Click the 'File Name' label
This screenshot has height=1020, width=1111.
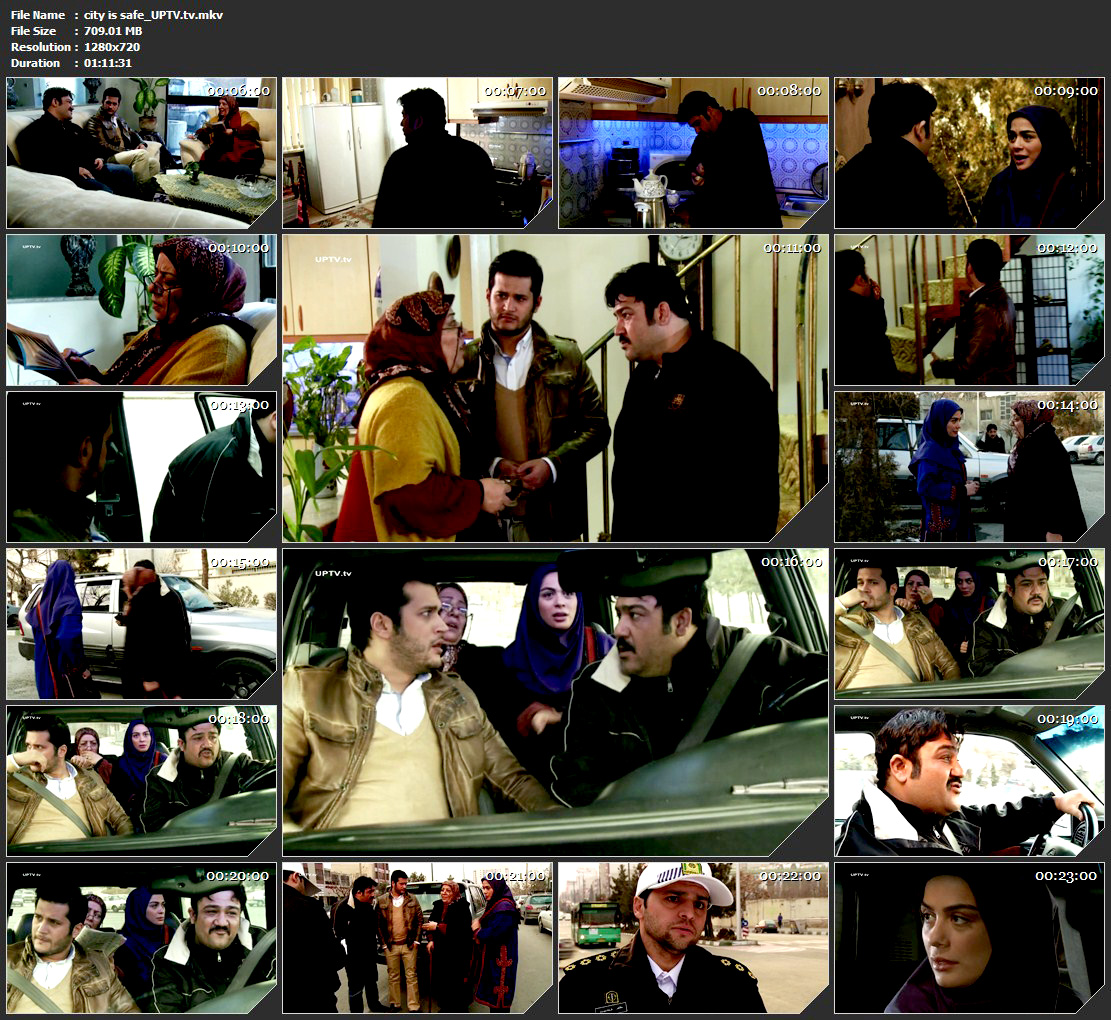point(38,15)
